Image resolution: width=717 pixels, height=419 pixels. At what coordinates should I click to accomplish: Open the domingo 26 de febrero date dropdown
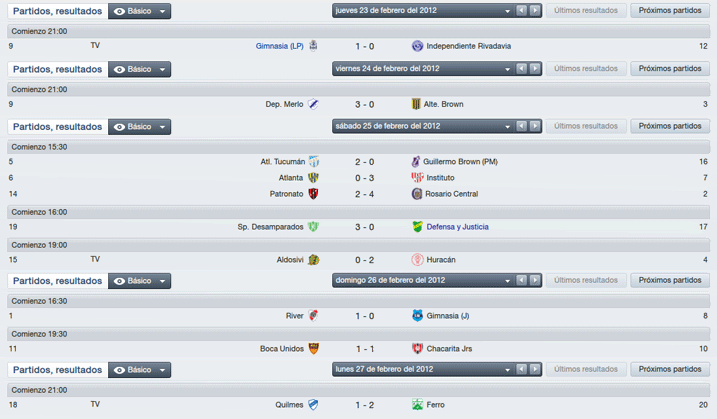[x=423, y=280]
